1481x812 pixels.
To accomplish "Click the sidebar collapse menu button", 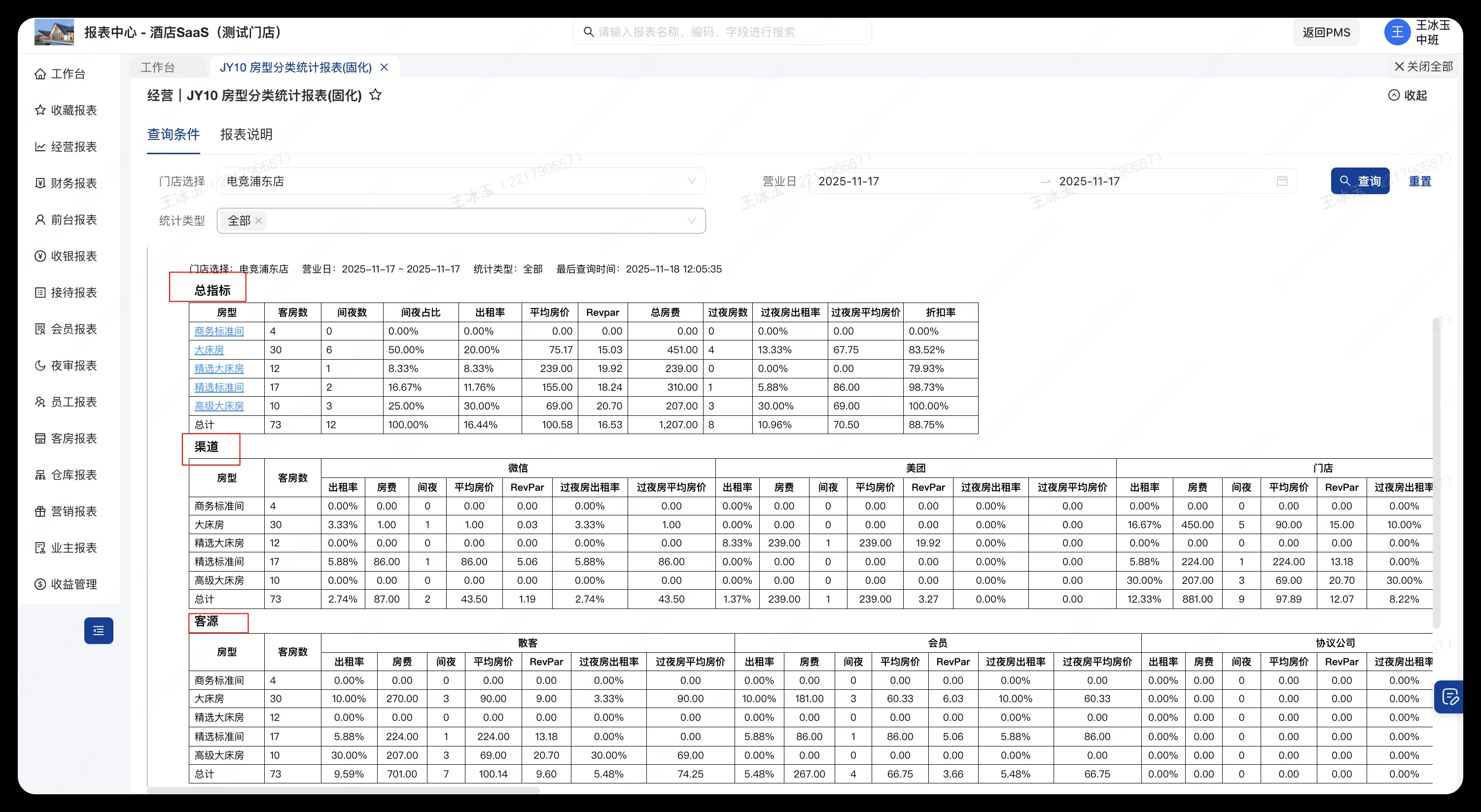I will point(98,630).
